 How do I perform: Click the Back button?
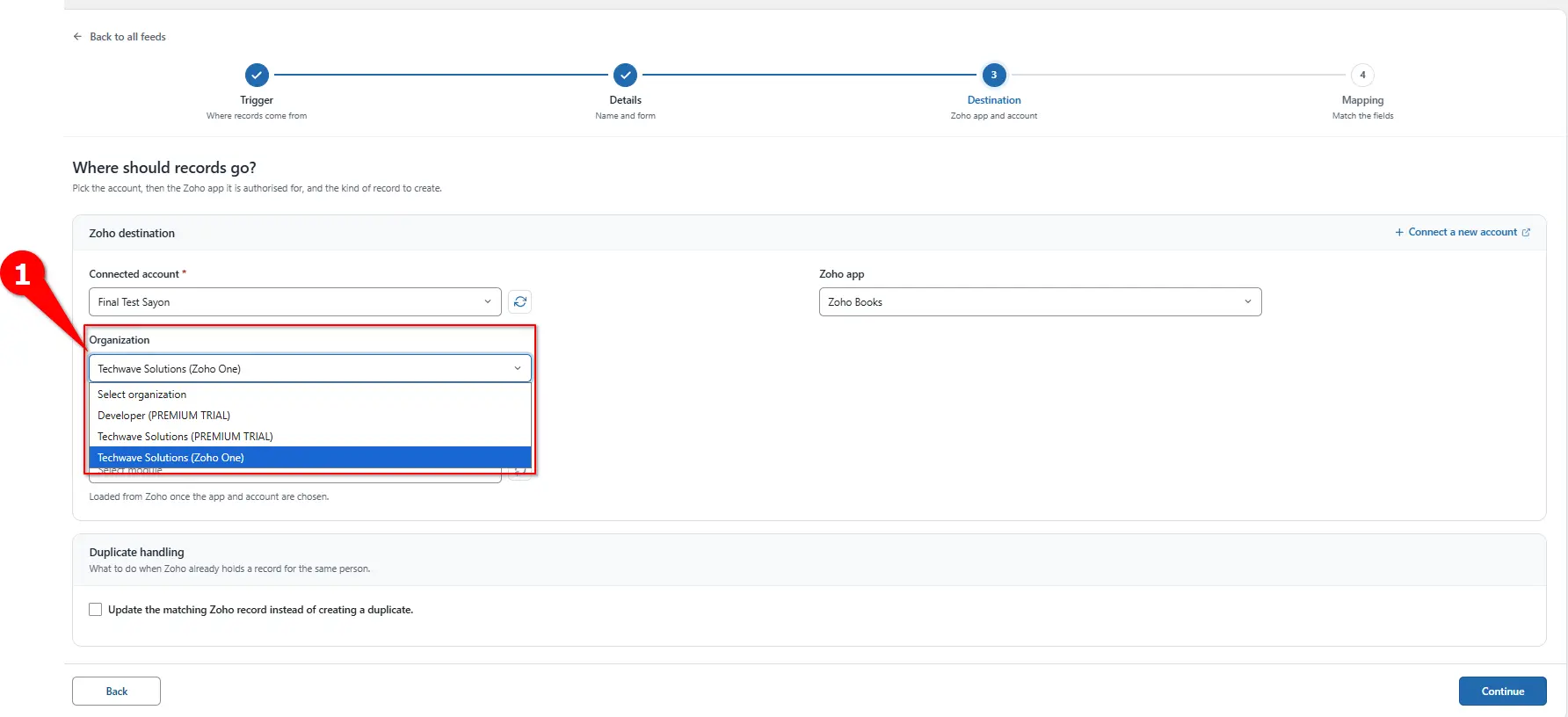[116, 691]
